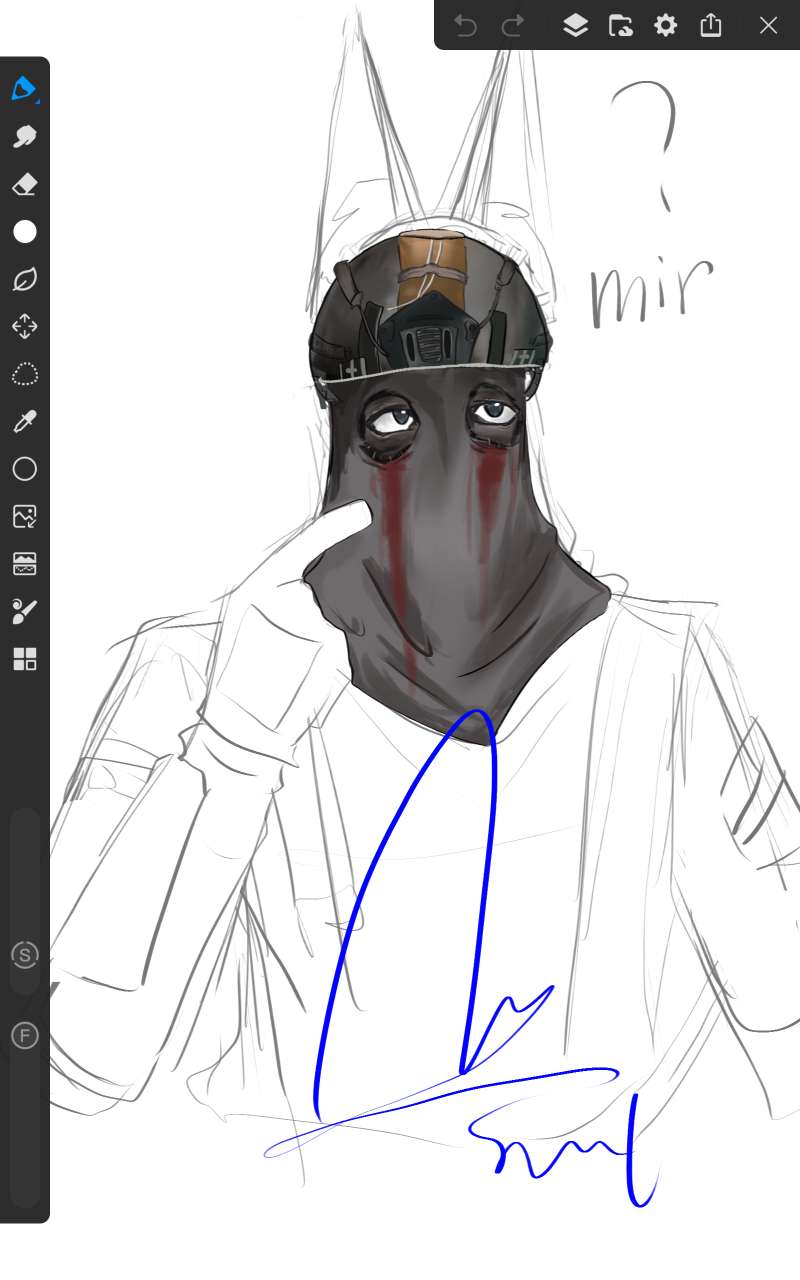Open the swirl paintbrush tool
The image size is (800, 1280).
[24, 611]
